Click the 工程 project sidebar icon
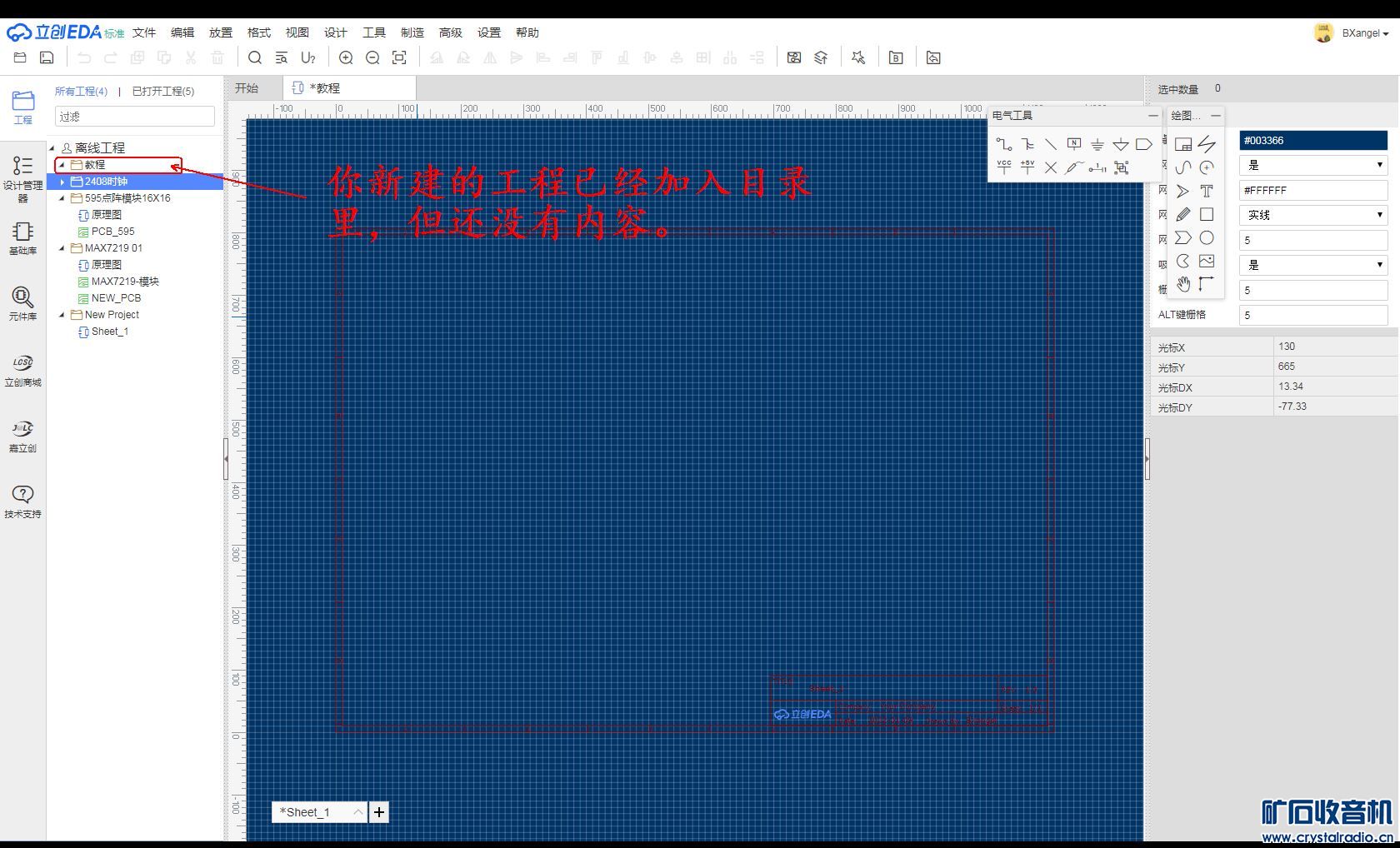The image size is (1400, 848). click(x=22, y=107)
